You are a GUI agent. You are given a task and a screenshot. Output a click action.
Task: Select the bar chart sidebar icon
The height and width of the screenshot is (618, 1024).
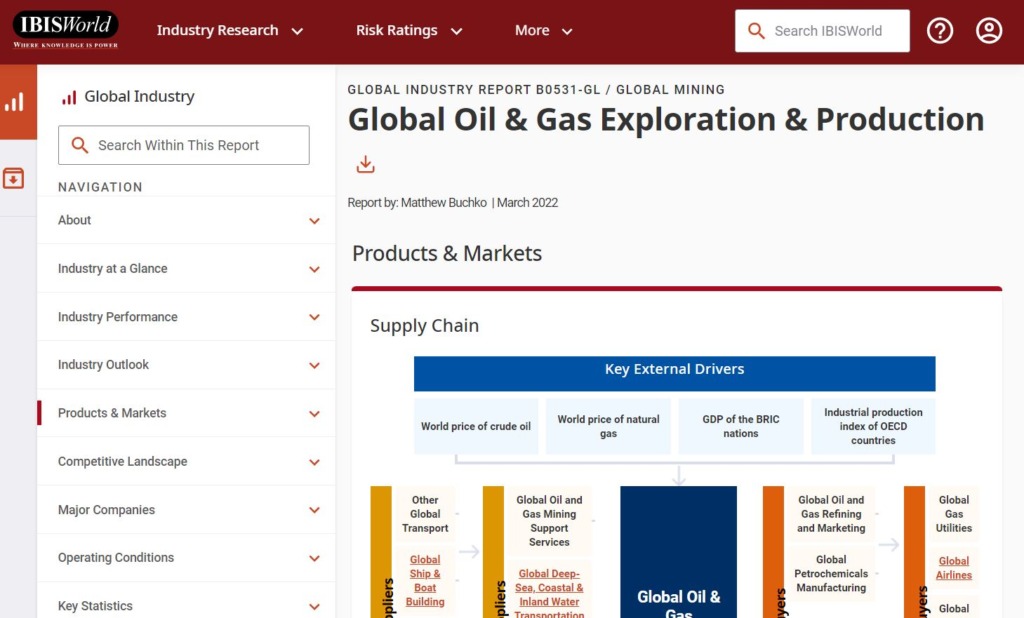[15, 102]
